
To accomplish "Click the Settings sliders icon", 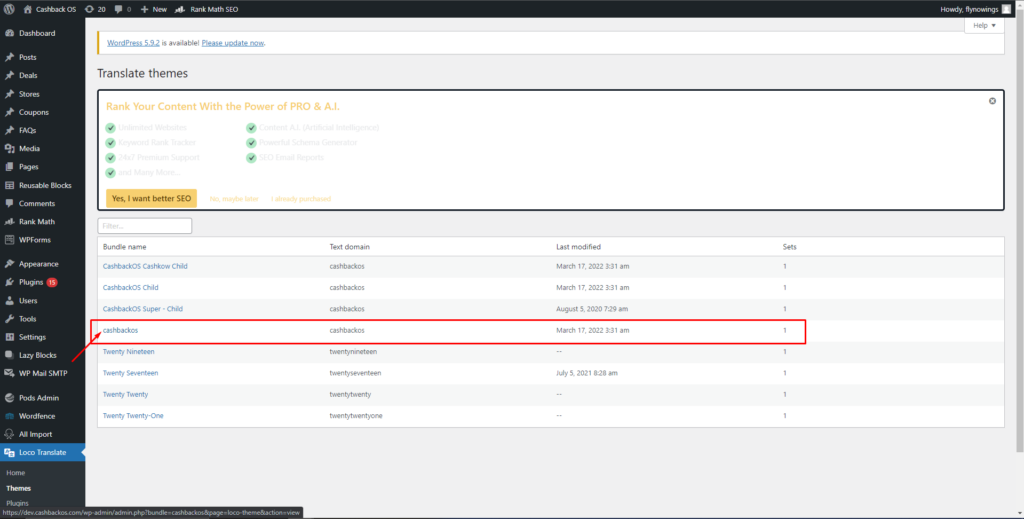I will (x=9, y=338).
